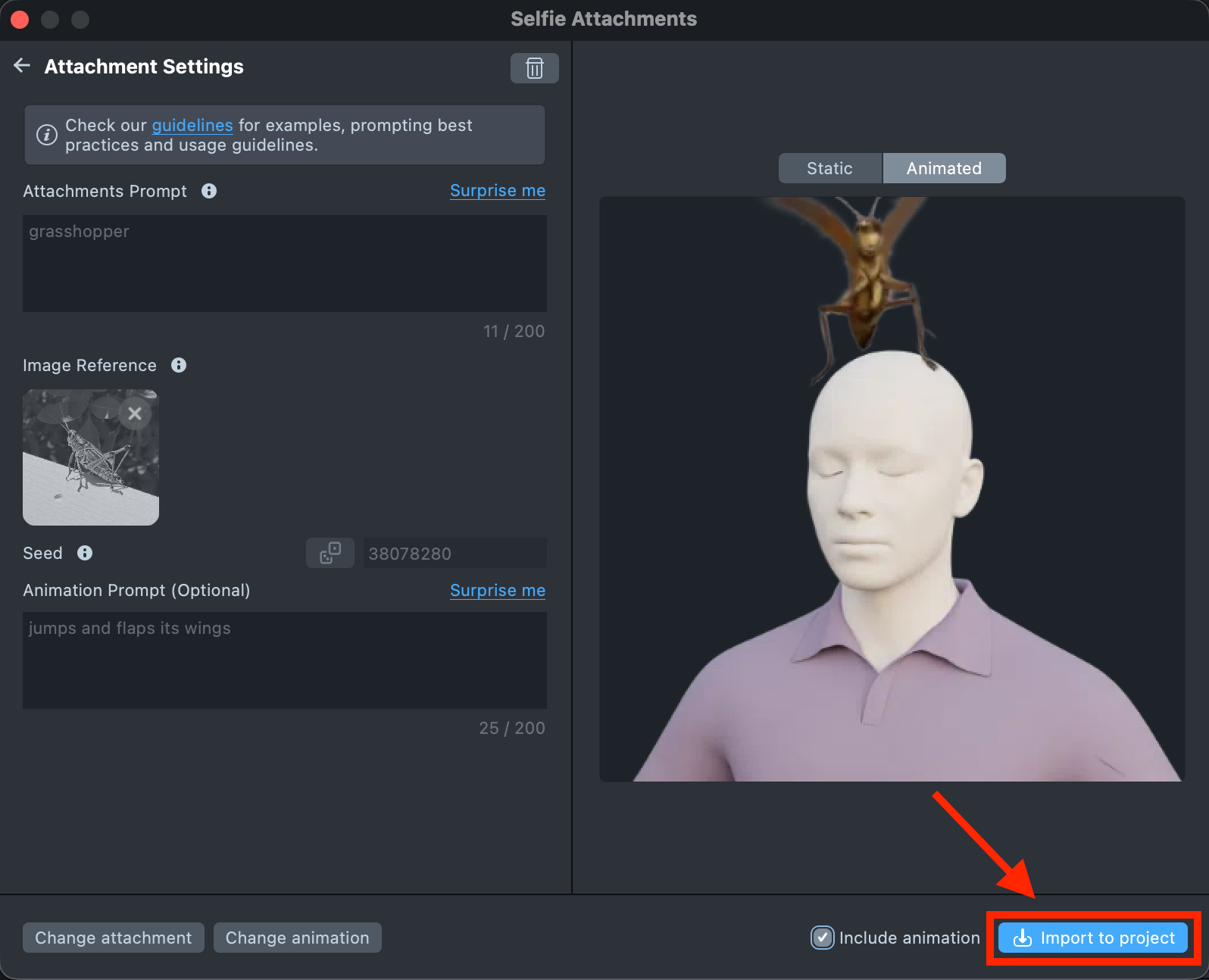This screenshot has width=1209, height=980.
Task: Click info icon next to Attachments Prompt
Action: coord(209,191)
